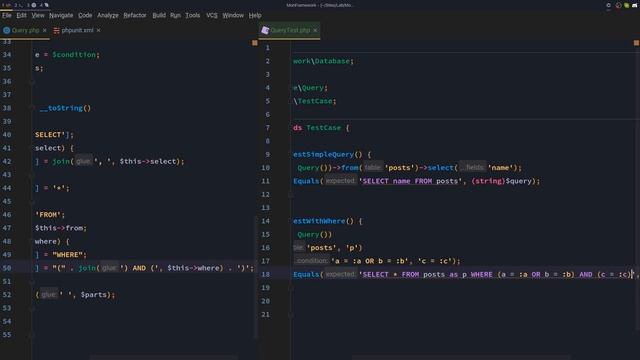
Task: Click the 'table:' hint before 'posts' on line 10
Action: pyautogui.click(x=373, y=168)
